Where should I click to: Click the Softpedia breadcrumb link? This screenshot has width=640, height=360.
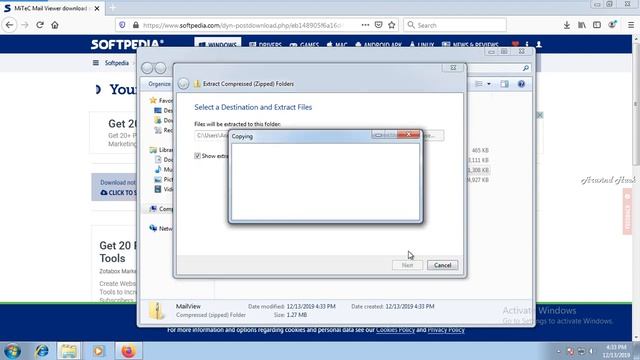[117, 63]
